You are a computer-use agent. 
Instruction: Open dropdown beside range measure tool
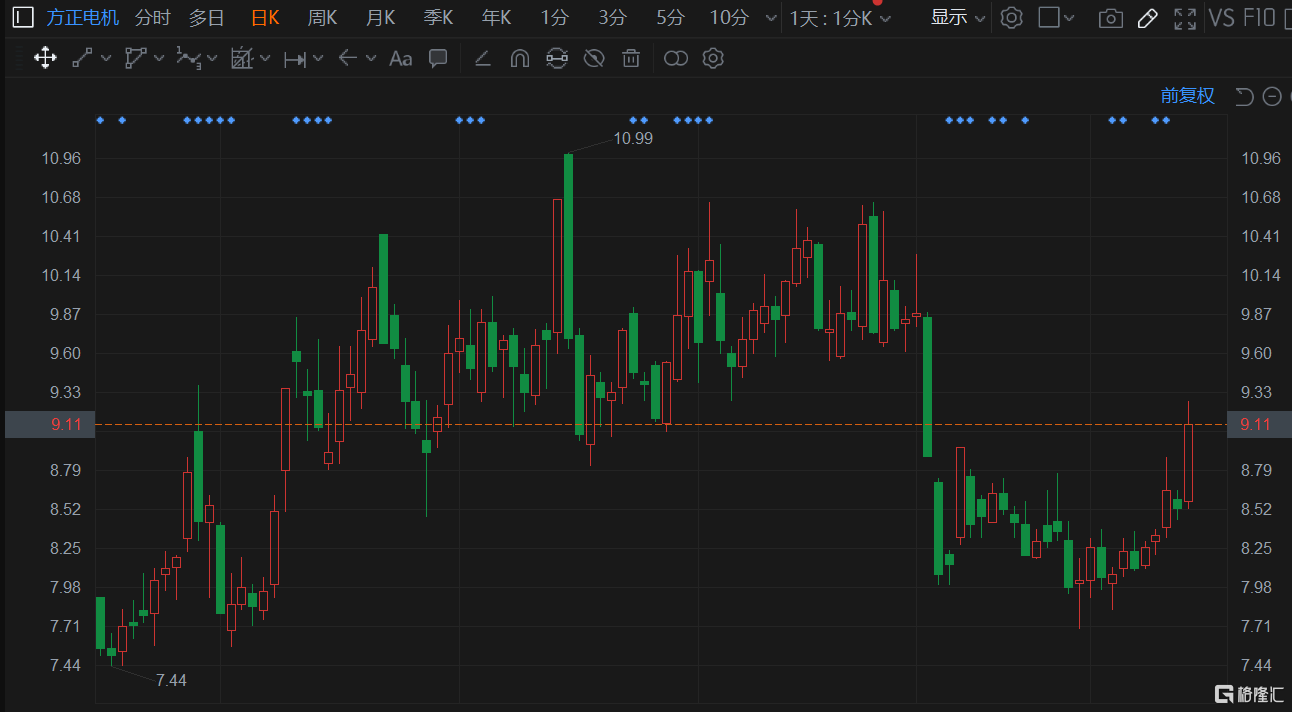(318, 58)
